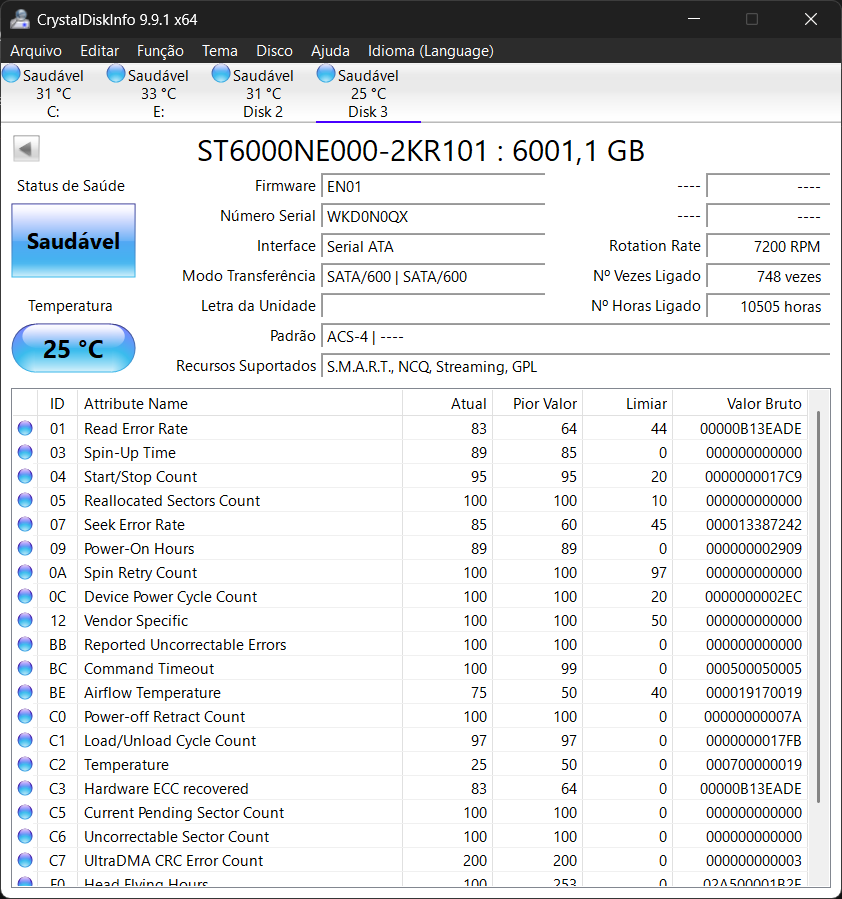
Task: Click the Valor Bruto column header
Action: tap(739, 404)
